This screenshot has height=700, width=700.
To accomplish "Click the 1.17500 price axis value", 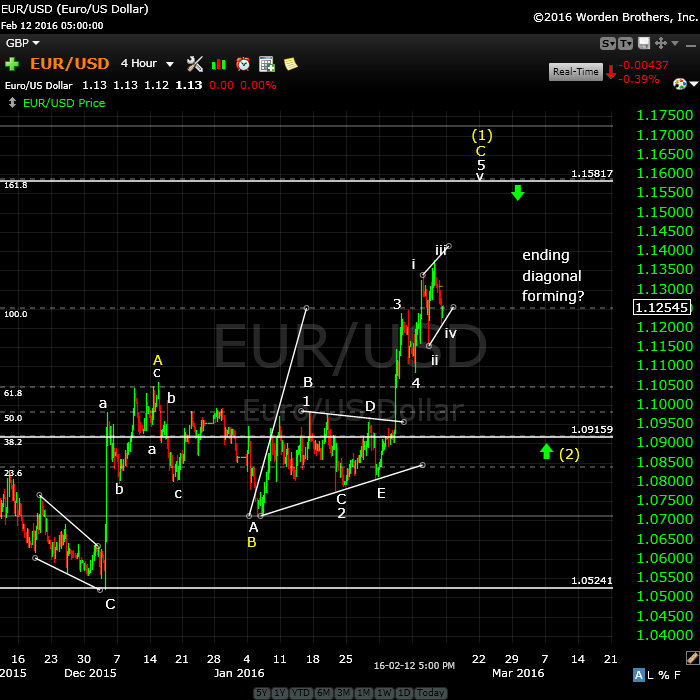I will pos(664,115).
